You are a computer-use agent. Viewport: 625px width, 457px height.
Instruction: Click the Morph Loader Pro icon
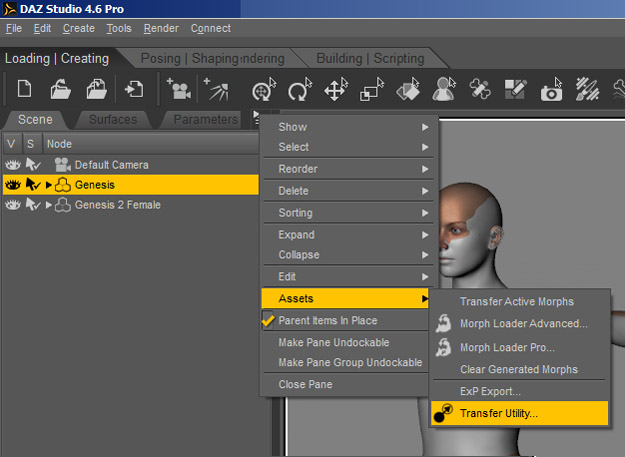coord(443,347)
